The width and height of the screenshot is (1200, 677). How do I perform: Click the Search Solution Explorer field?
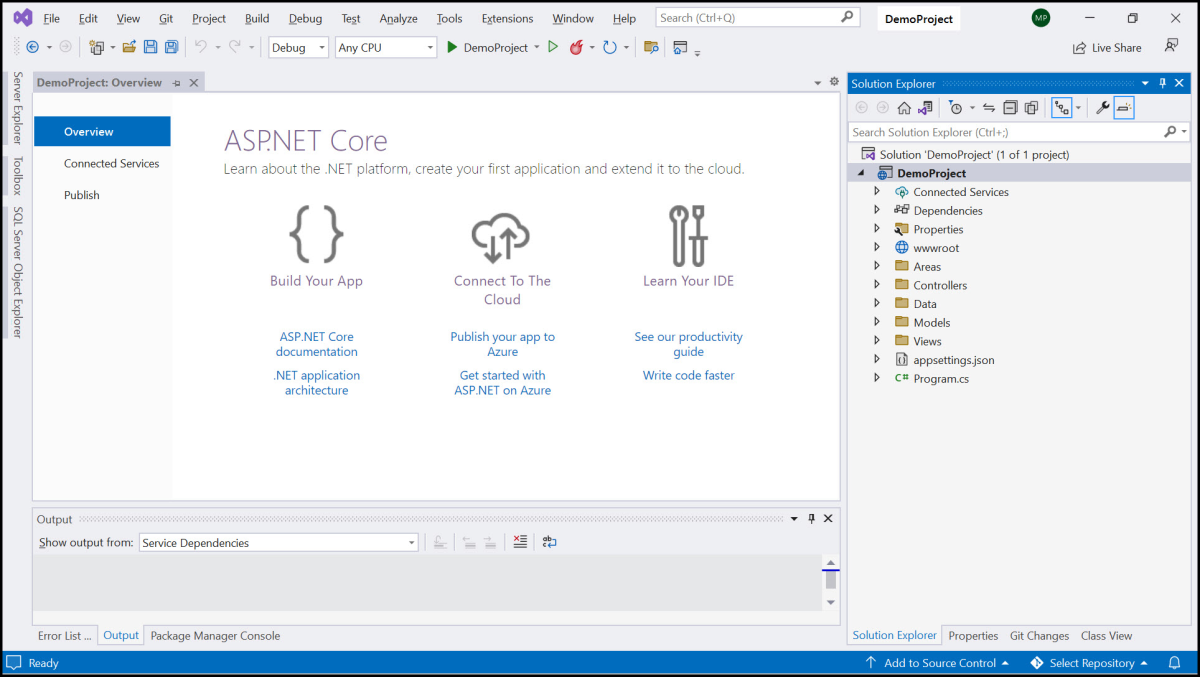tap(1018, 132)
